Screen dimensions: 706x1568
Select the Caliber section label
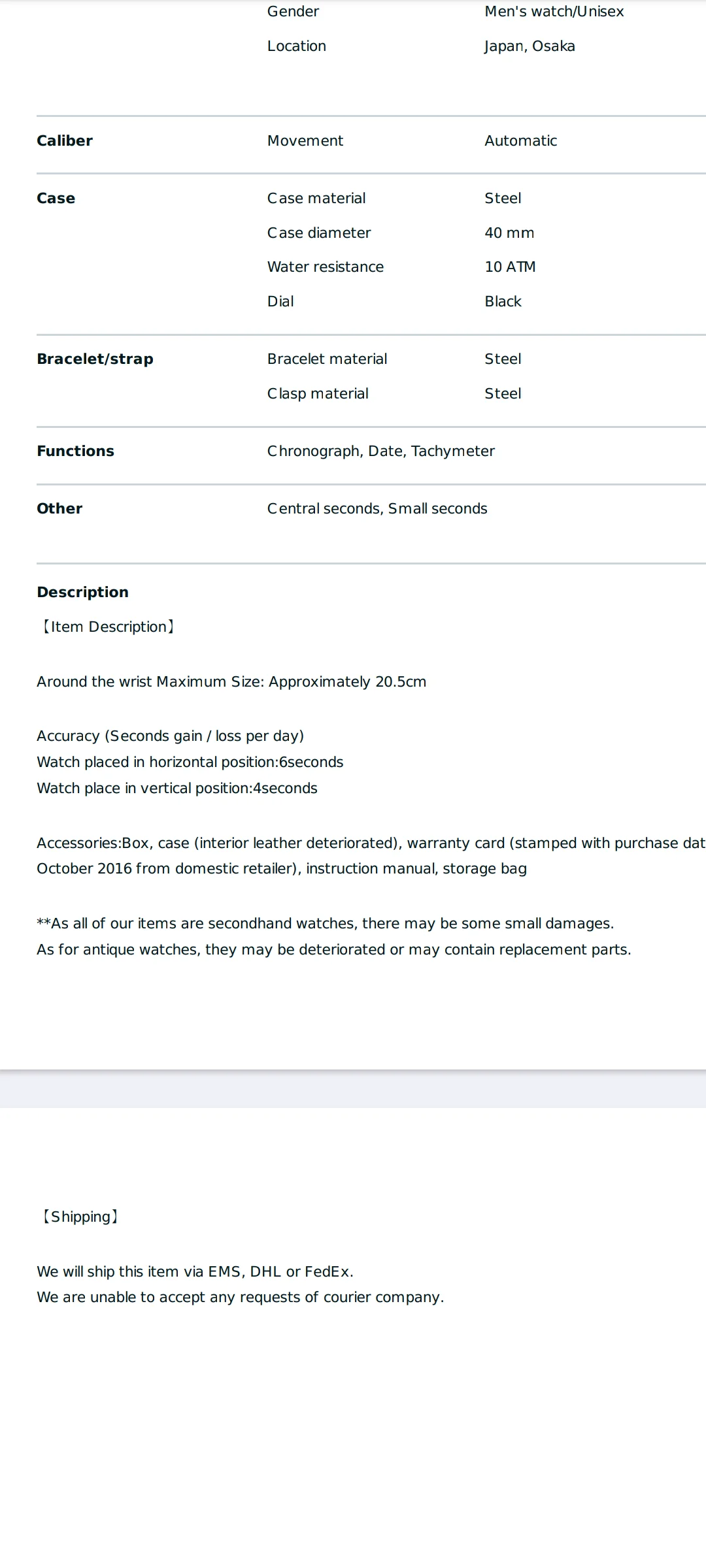click(65, 140)
